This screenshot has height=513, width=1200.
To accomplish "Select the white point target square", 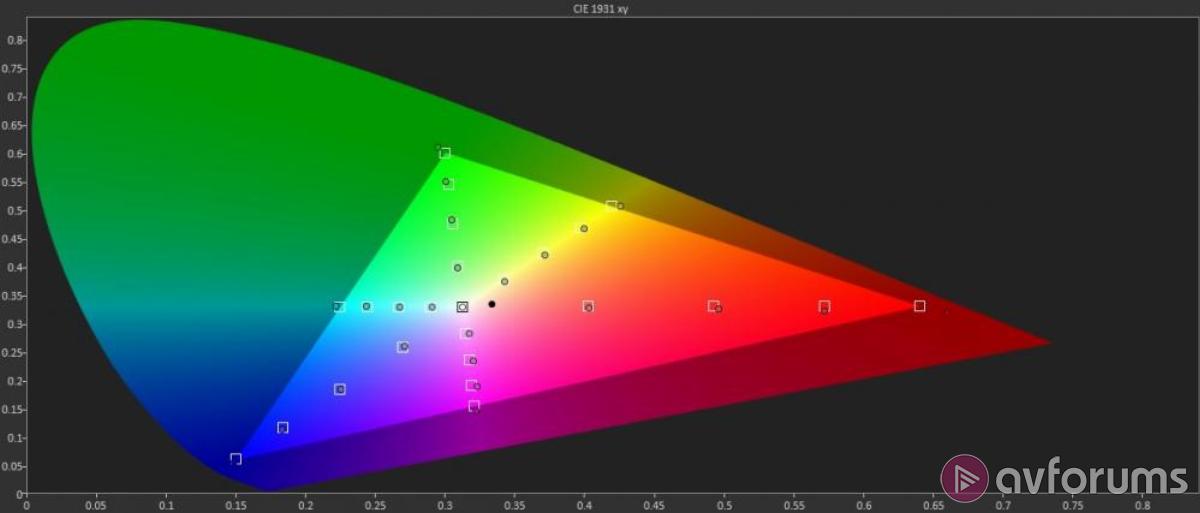I will 462,307.
